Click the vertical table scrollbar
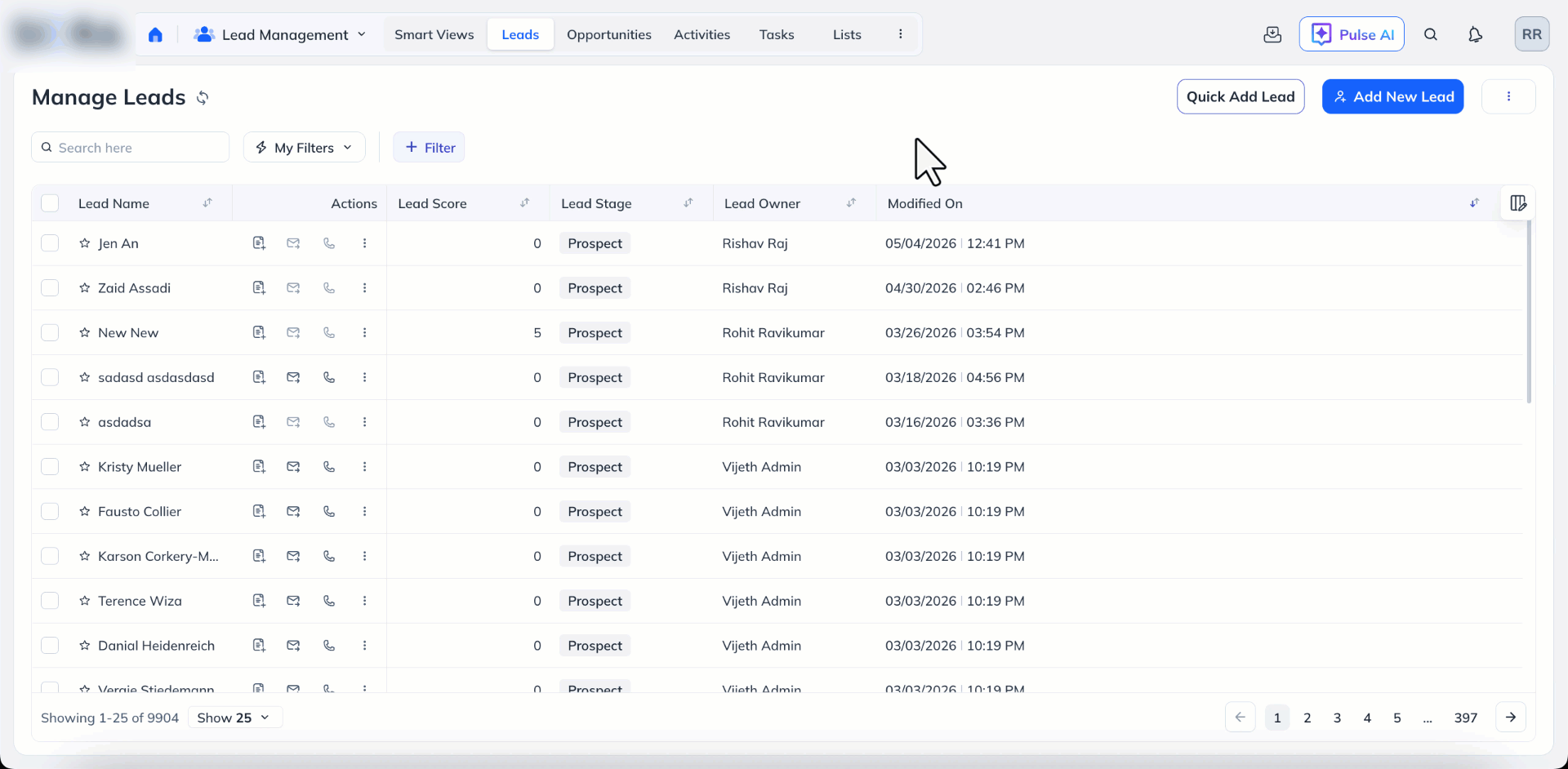The height and width of the screenshot is (769, 1568). coord(1529,313)
